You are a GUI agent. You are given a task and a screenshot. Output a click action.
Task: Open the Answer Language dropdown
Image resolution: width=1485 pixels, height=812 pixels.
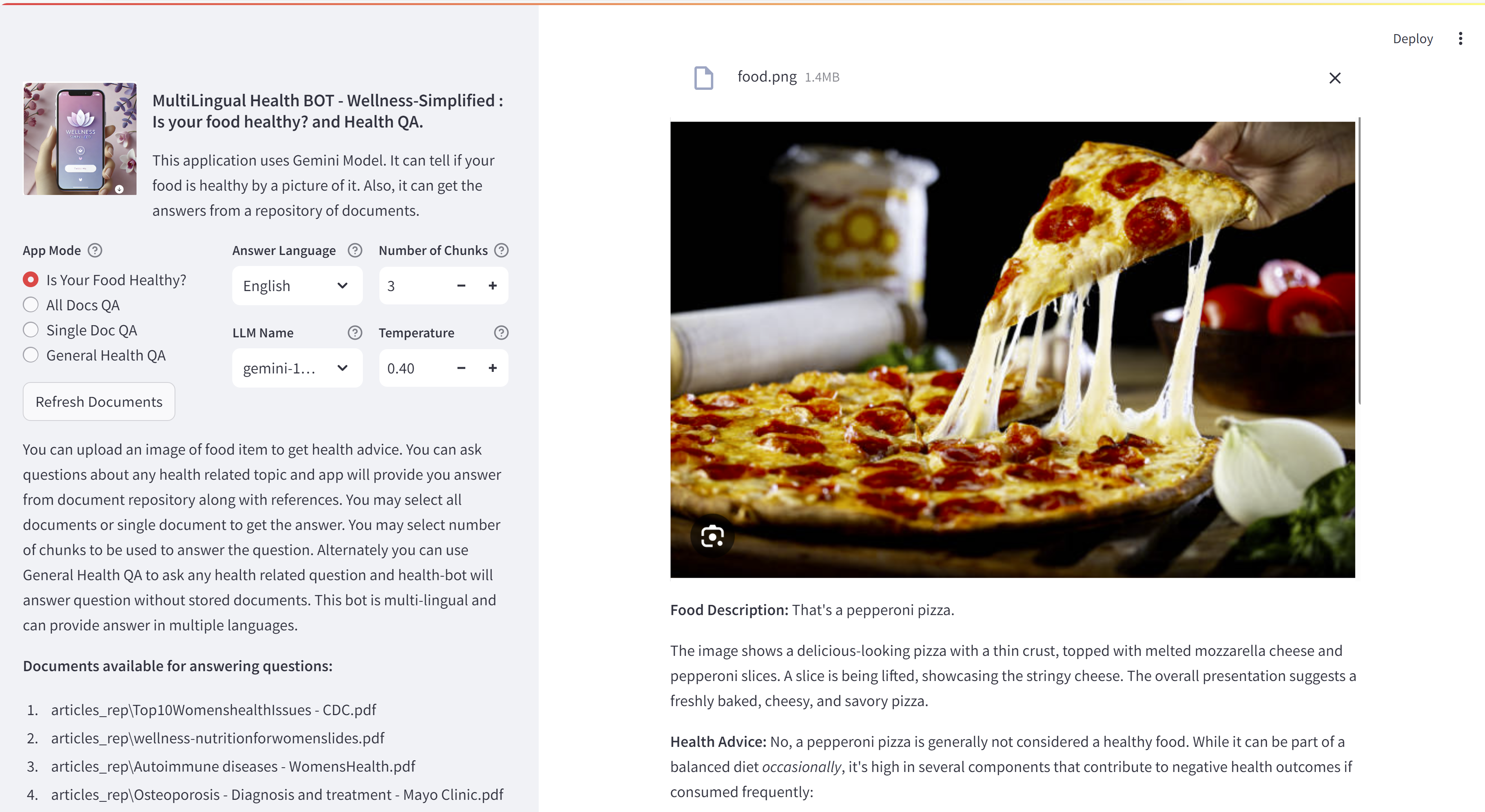click(297, 286)
